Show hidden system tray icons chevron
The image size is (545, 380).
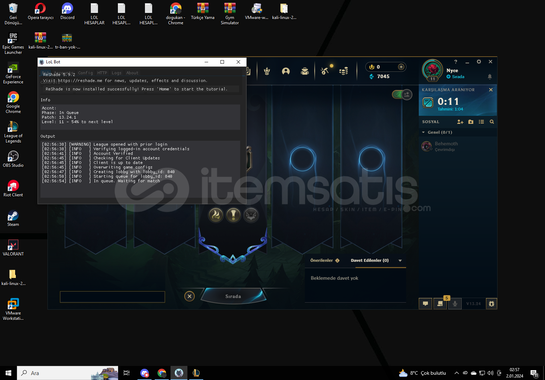[x=456, y=373]
